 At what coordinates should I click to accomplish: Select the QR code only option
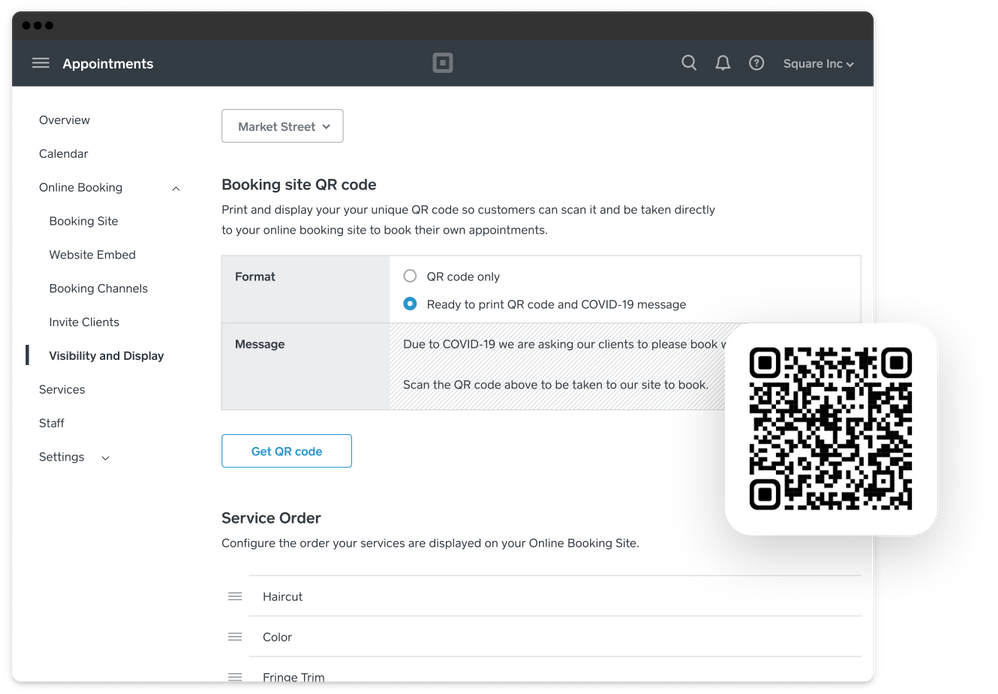click(x=410, y=276)
